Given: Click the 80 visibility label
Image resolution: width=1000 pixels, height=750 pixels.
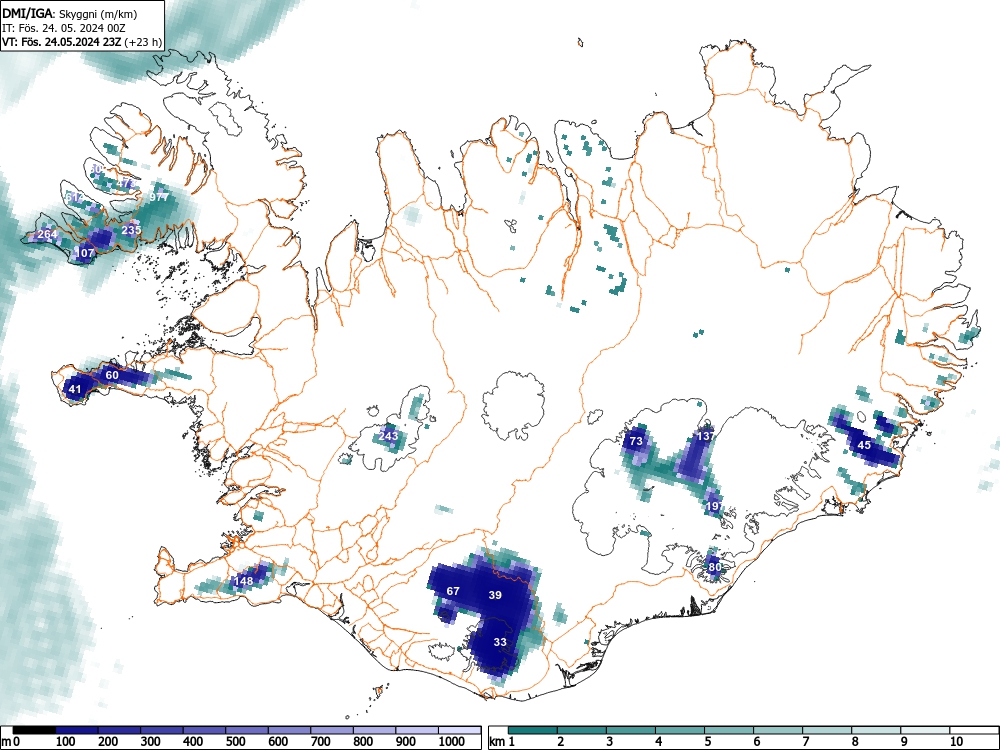Looking at the screenshot, I should point(714,567).
